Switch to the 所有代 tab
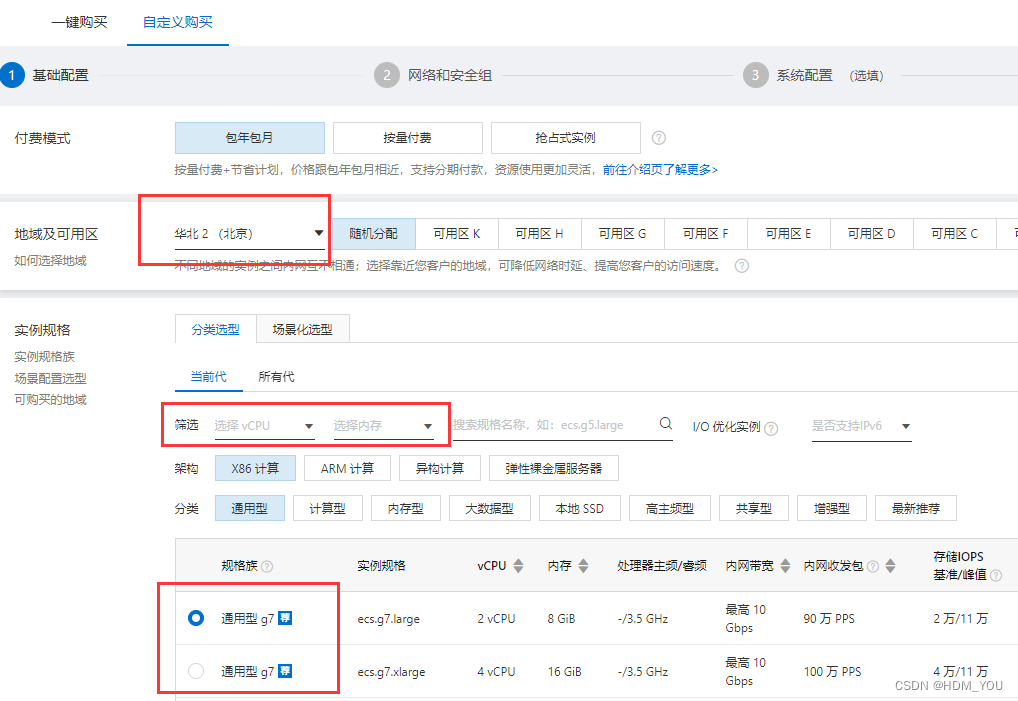1018x701 pixels. (278, 377)
